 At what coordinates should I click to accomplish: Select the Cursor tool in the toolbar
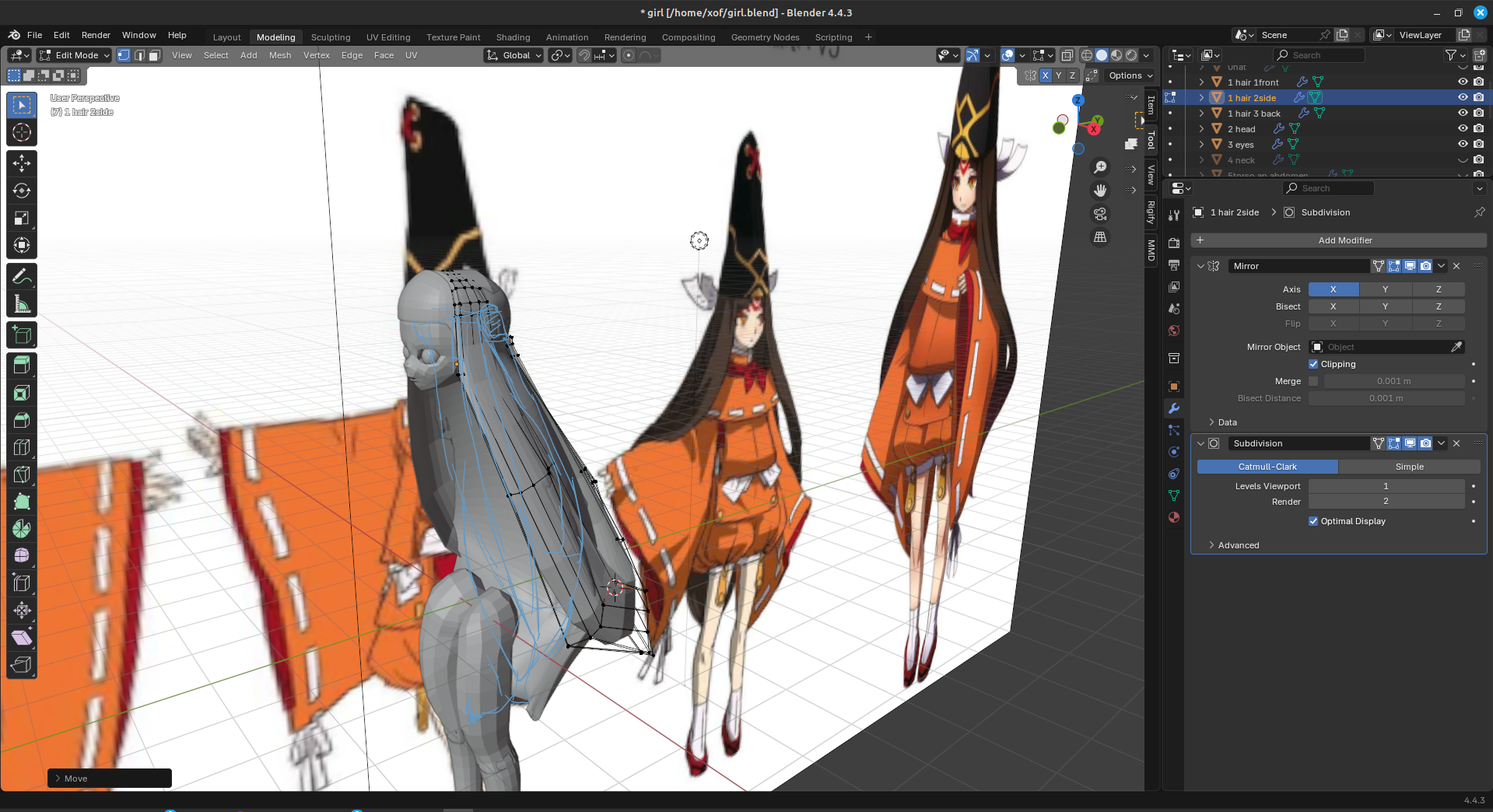[x=22, y=132]
